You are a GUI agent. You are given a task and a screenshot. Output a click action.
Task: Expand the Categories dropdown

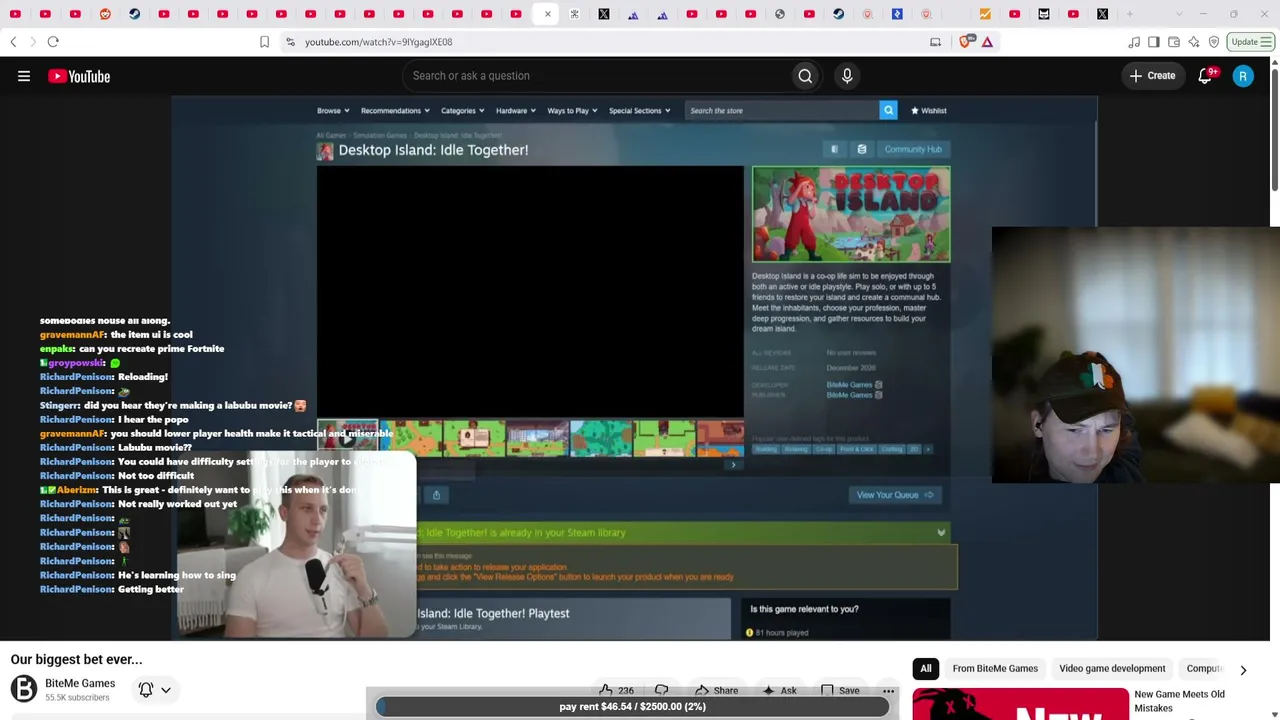[463, 111]
